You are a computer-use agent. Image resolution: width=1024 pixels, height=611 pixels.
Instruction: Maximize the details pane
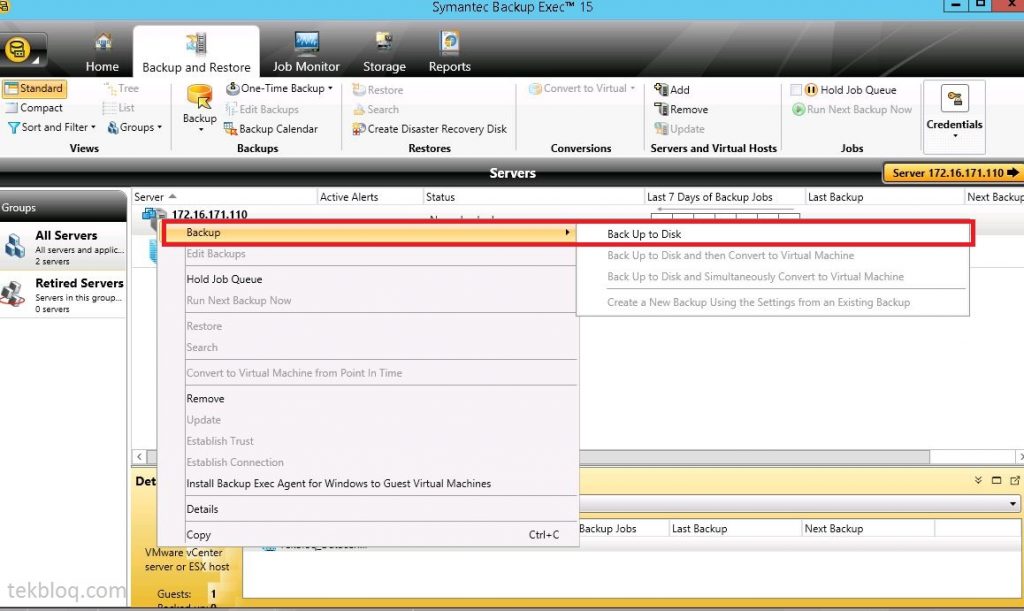pos(996,480)
